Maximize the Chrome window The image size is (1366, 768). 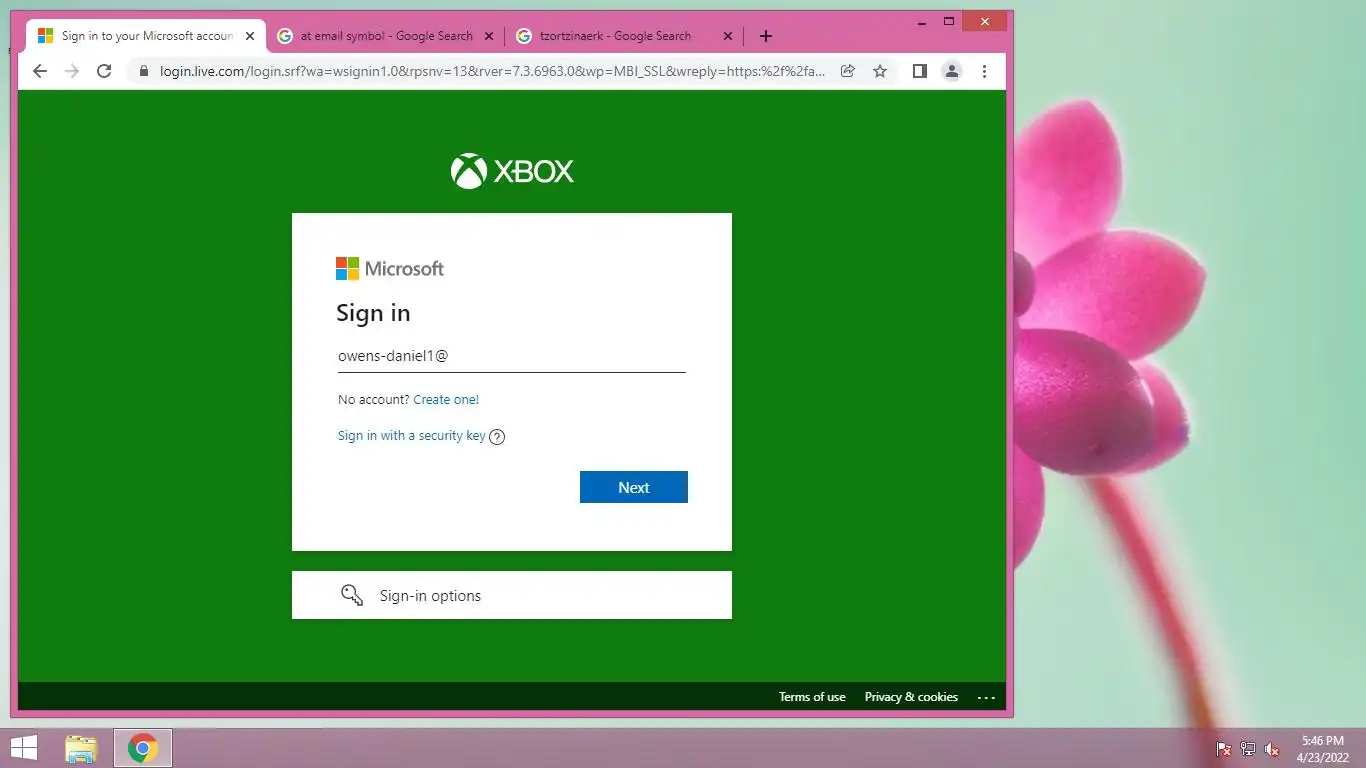[950, 21]
